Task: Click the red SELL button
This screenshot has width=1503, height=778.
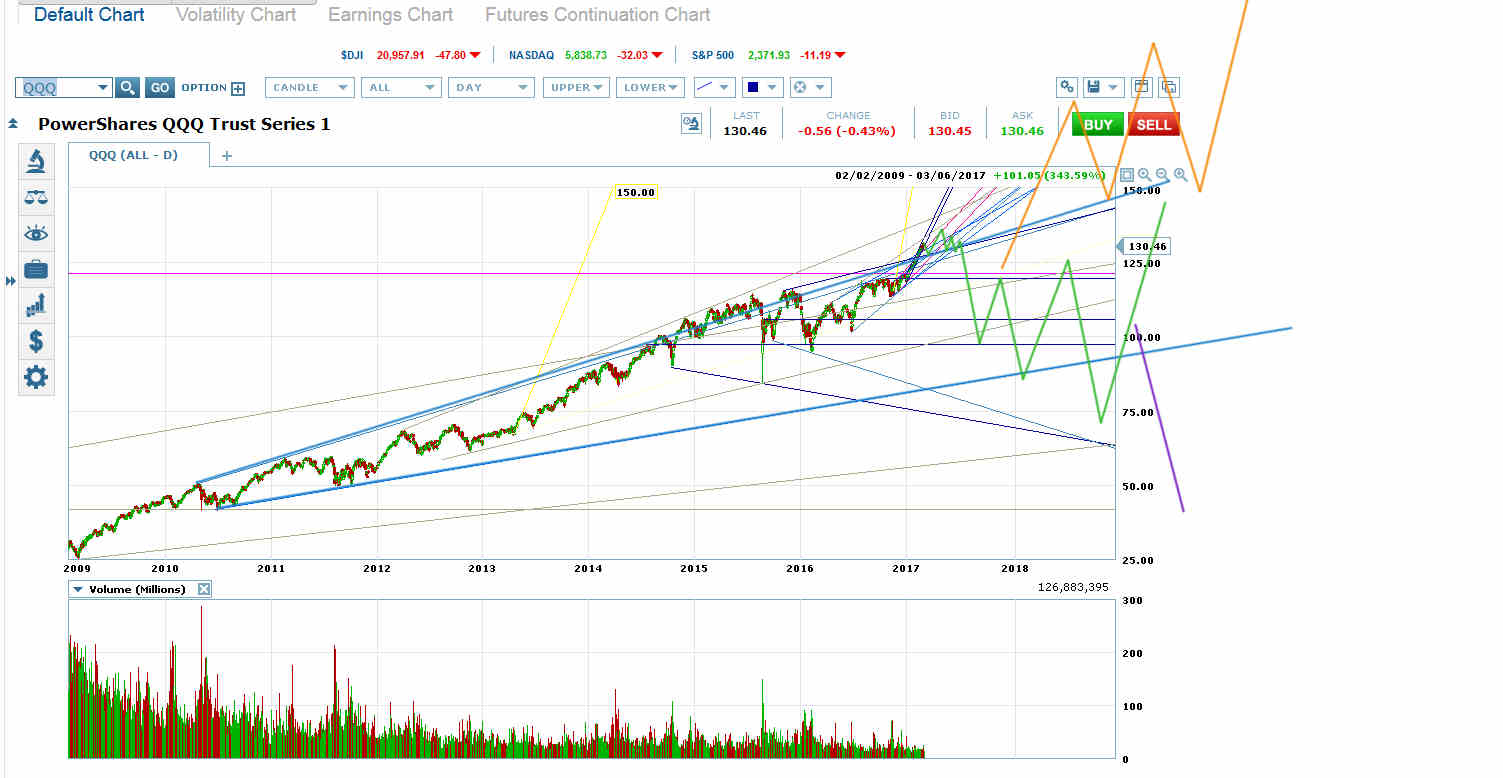Action: click(x=1153, y=124)
